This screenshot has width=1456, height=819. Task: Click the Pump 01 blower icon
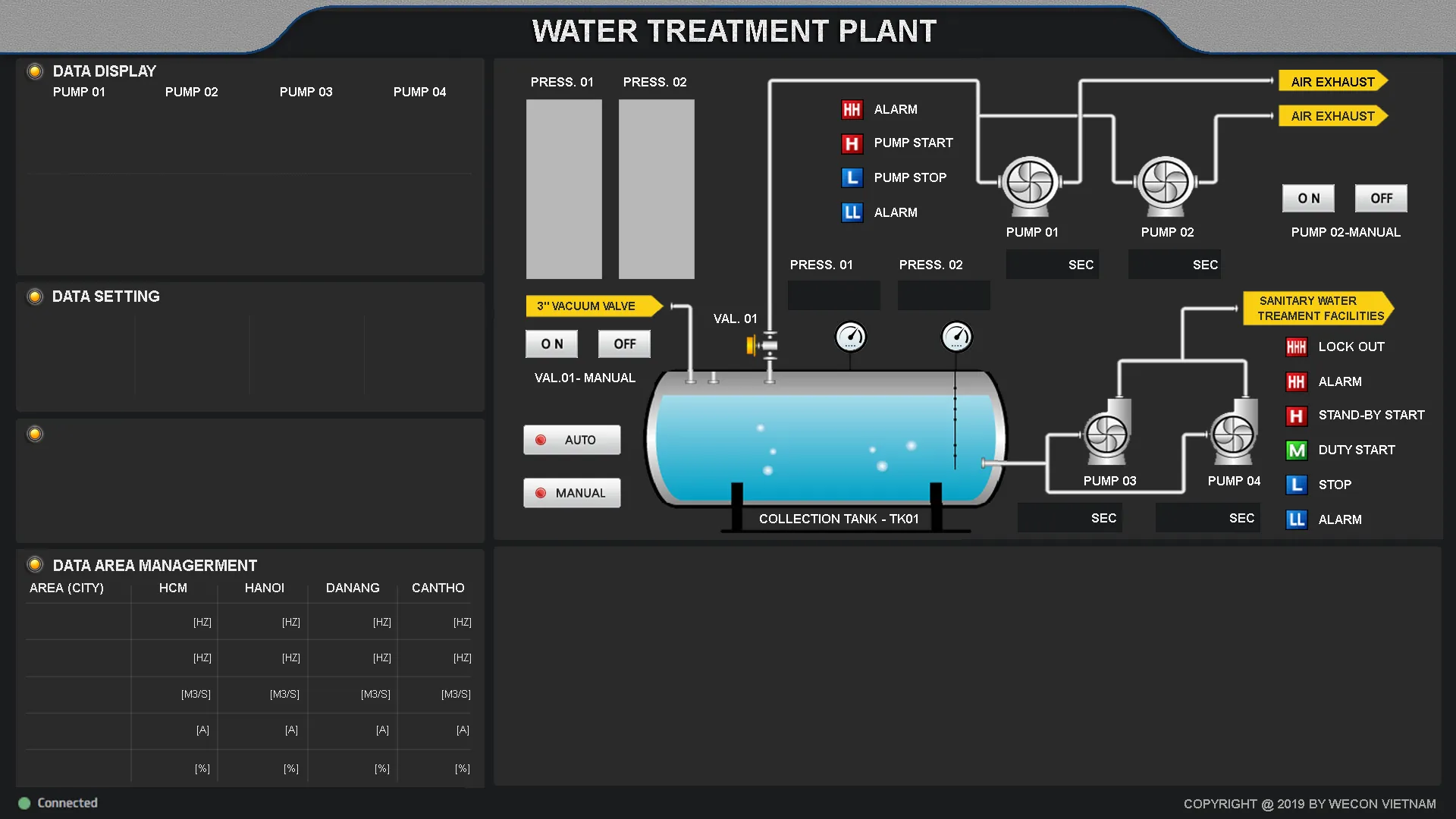1030,186
